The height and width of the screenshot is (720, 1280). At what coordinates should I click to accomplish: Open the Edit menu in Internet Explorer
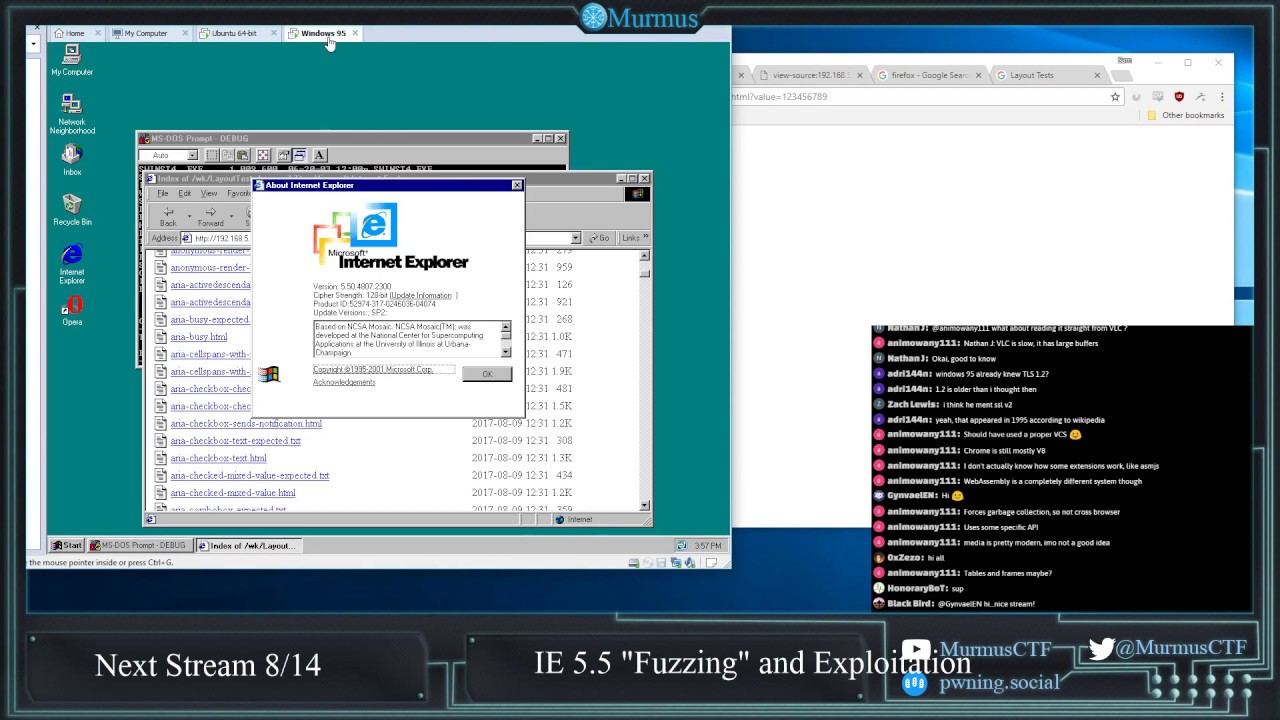coord(185,194)
